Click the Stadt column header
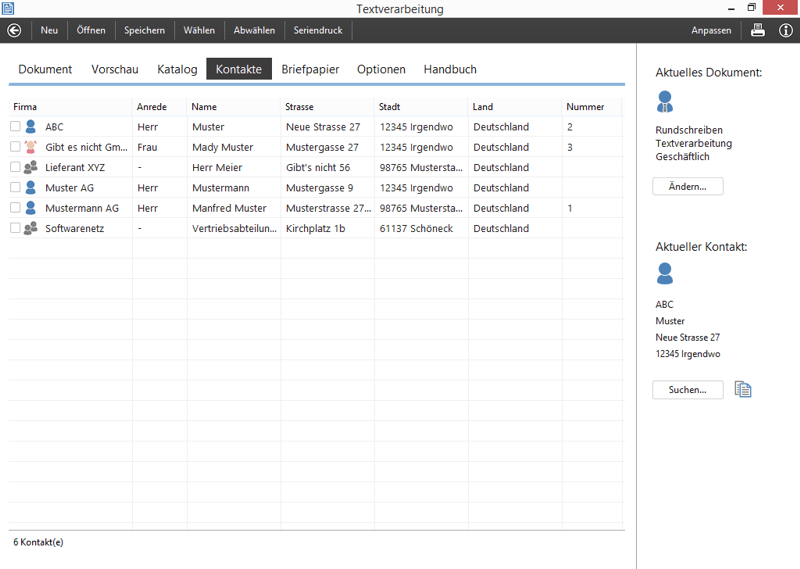Screen dimensions: 800x569 click(x=390, y=107)
